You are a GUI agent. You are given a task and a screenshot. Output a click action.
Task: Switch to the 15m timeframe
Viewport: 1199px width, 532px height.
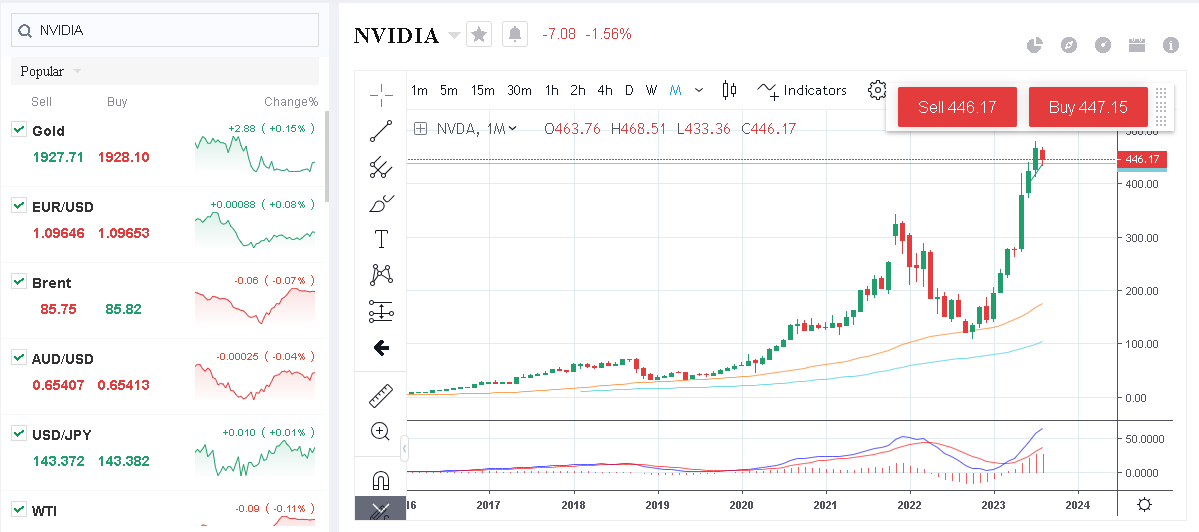482,90
